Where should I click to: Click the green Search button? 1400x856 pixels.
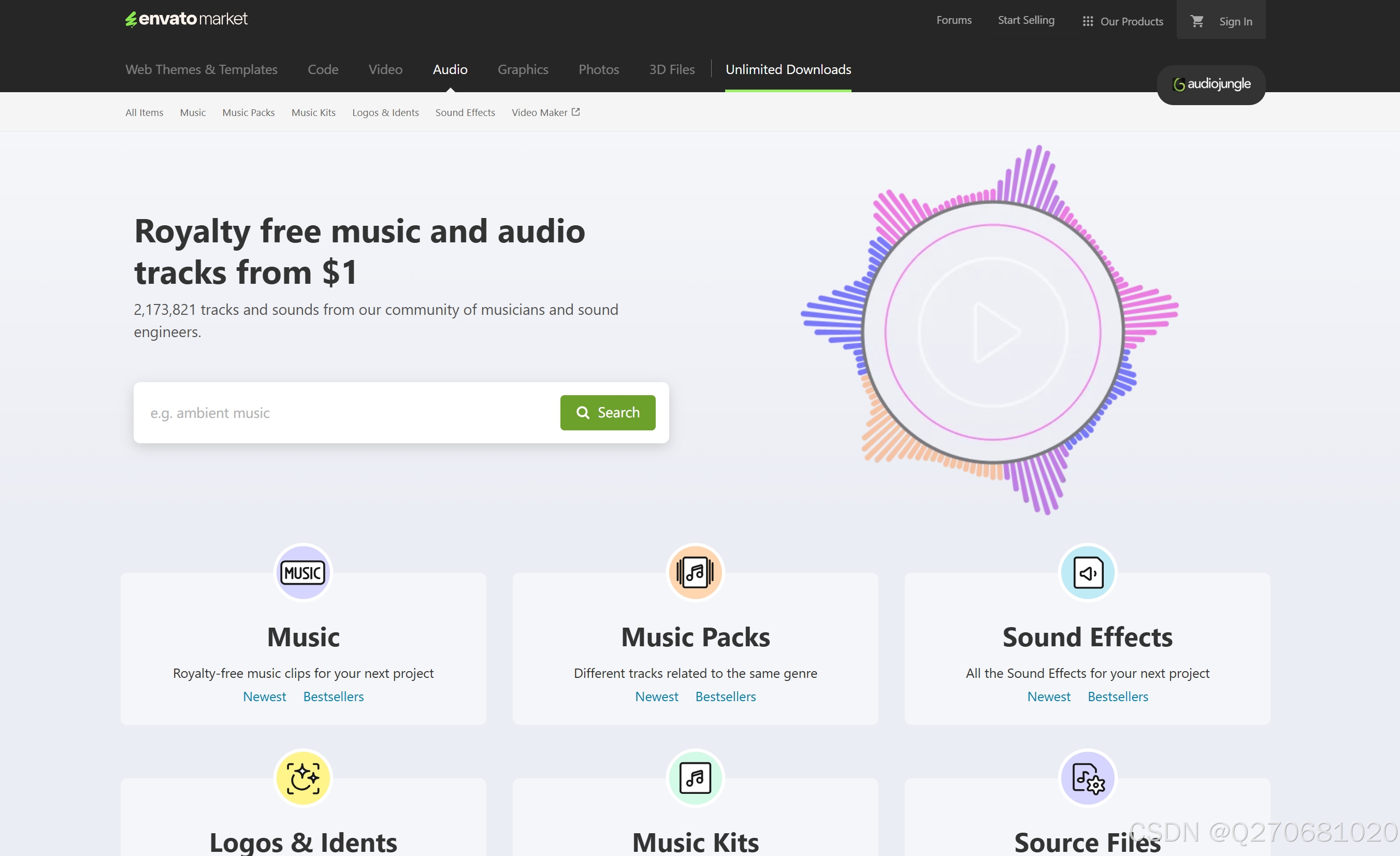[608, 412]
